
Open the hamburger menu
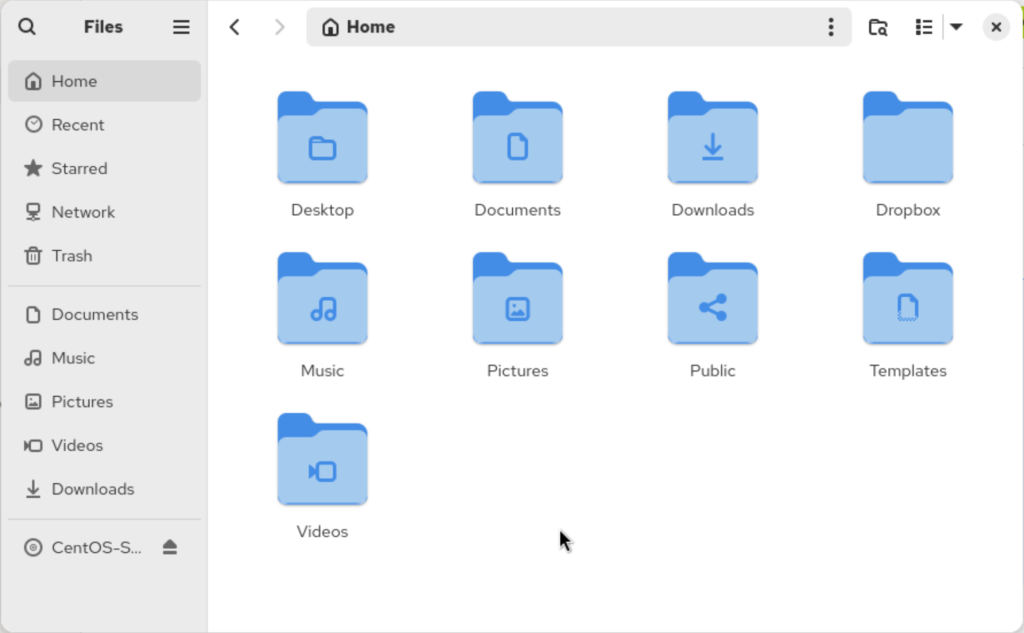click(x=181, y=27)
